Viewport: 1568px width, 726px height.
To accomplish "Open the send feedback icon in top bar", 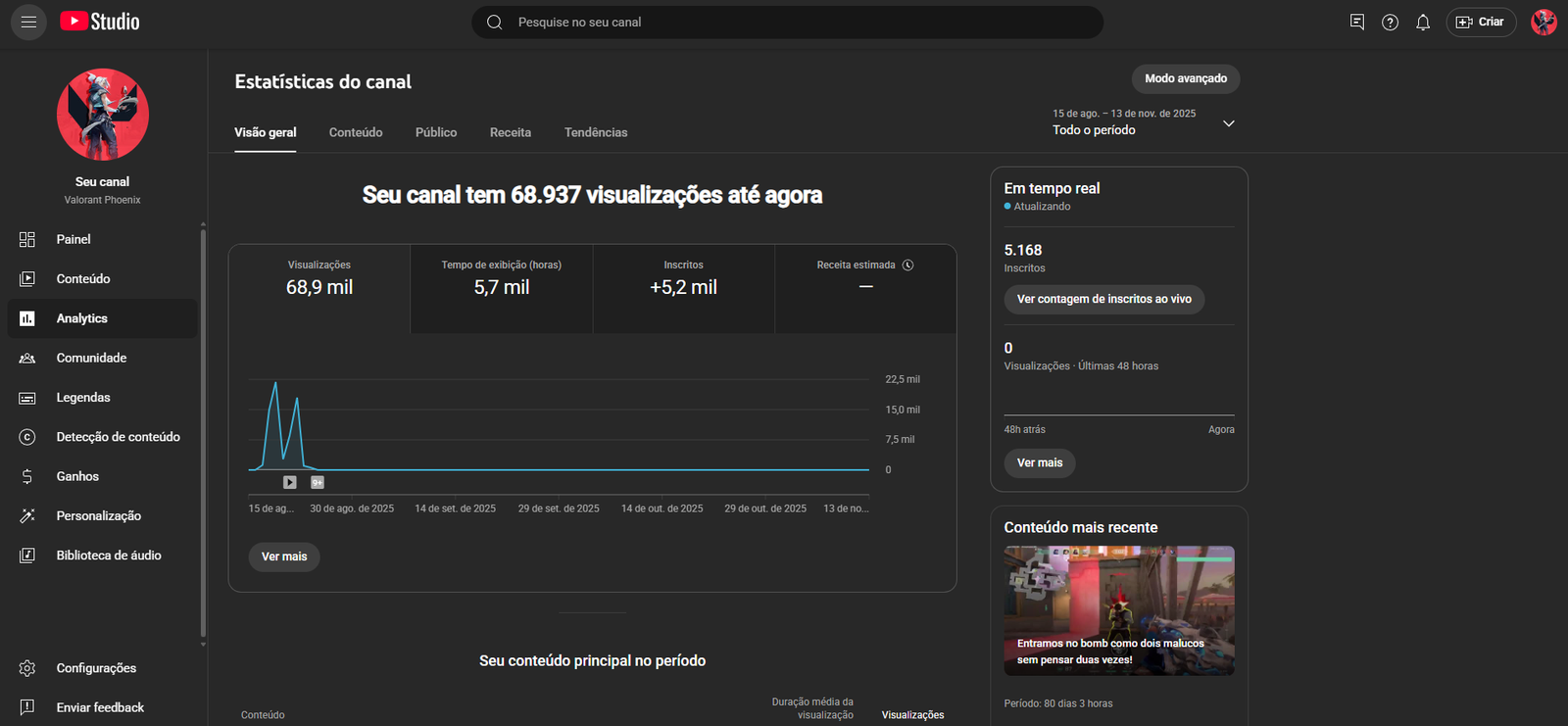I will tap(1357, 22).
